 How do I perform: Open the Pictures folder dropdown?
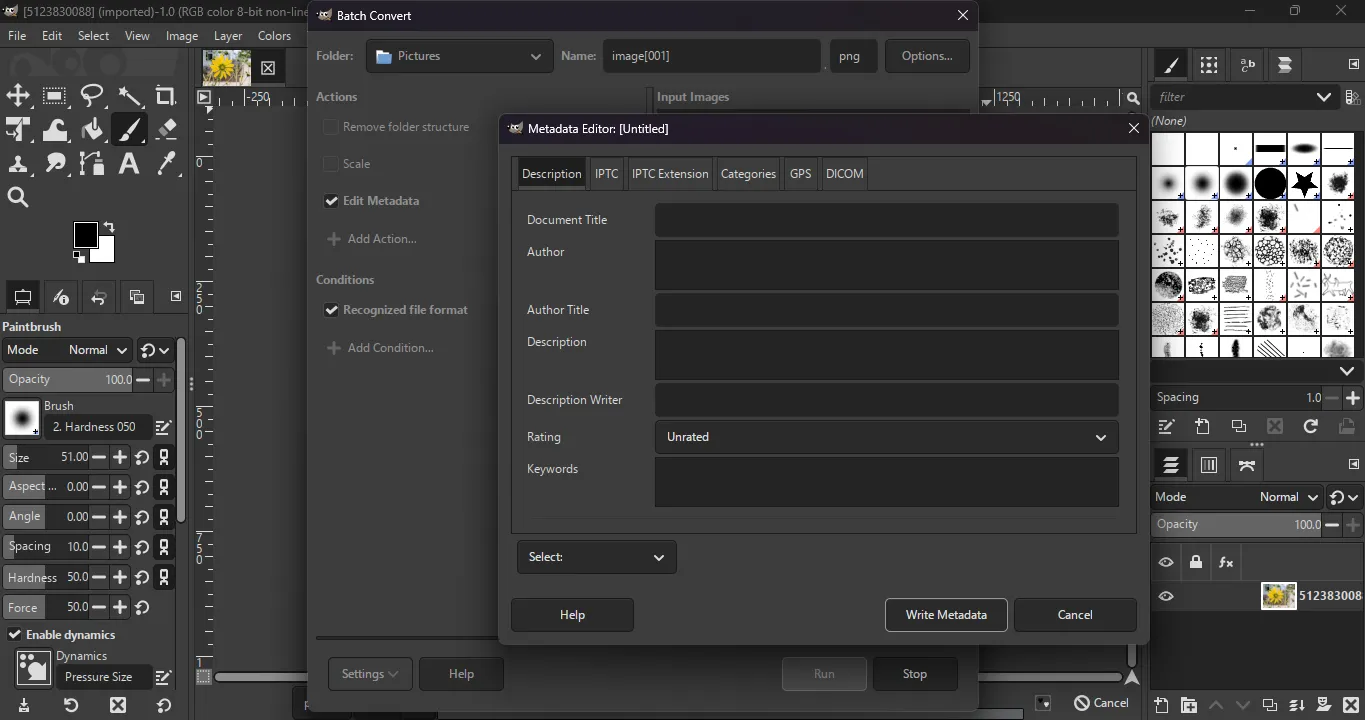(x=458, y=56)
